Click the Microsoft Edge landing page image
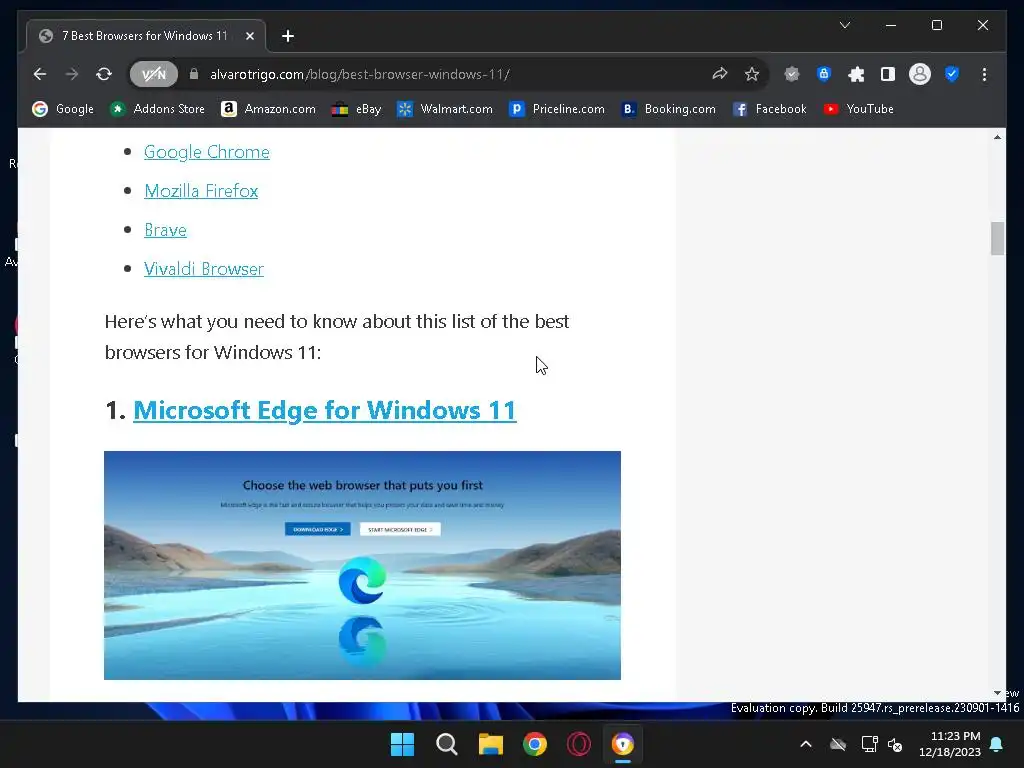This screenshot has width=1024, height=768. (x=362, y=566)
